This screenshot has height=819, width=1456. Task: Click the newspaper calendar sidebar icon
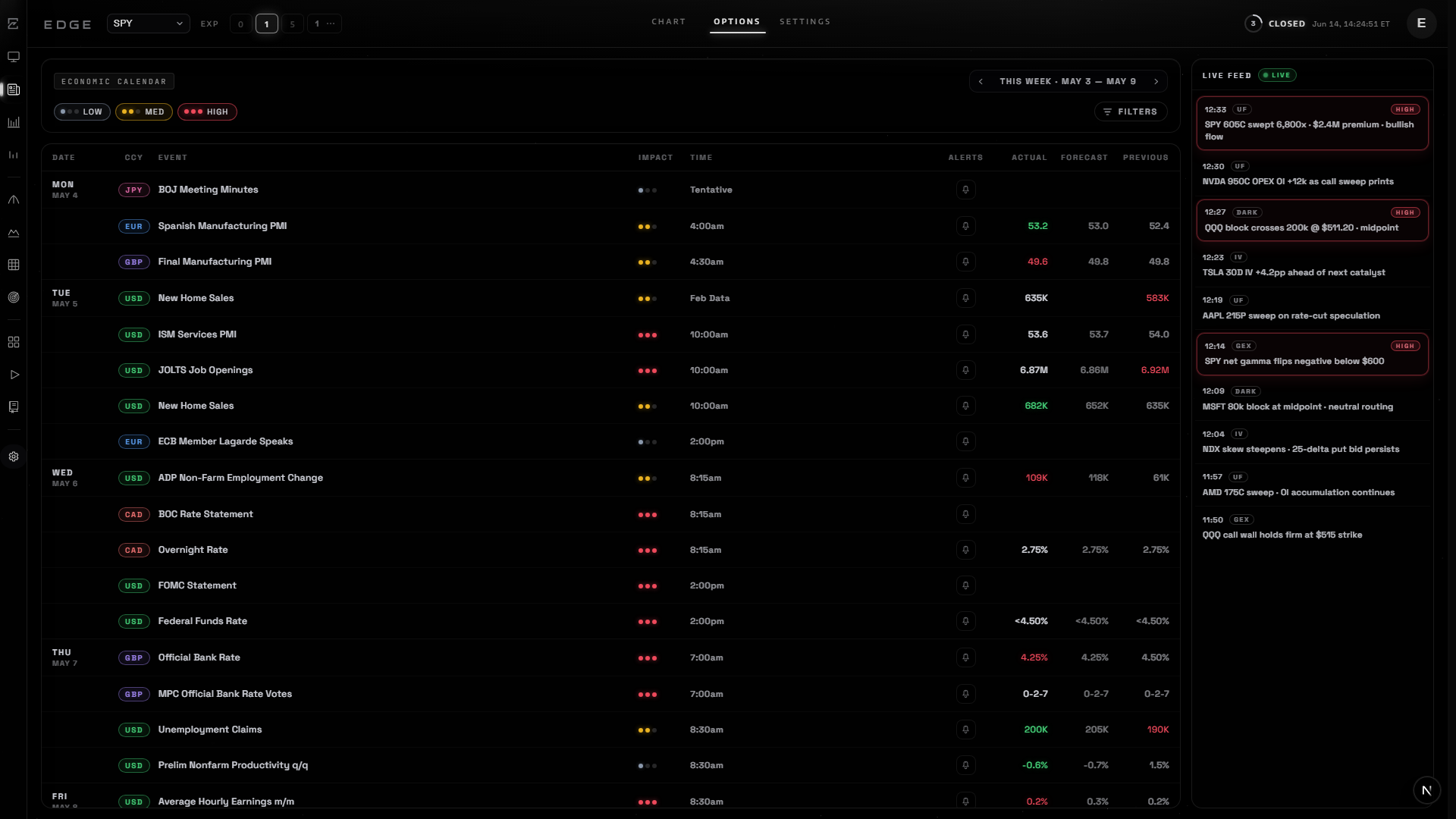(x=14, y=89)
